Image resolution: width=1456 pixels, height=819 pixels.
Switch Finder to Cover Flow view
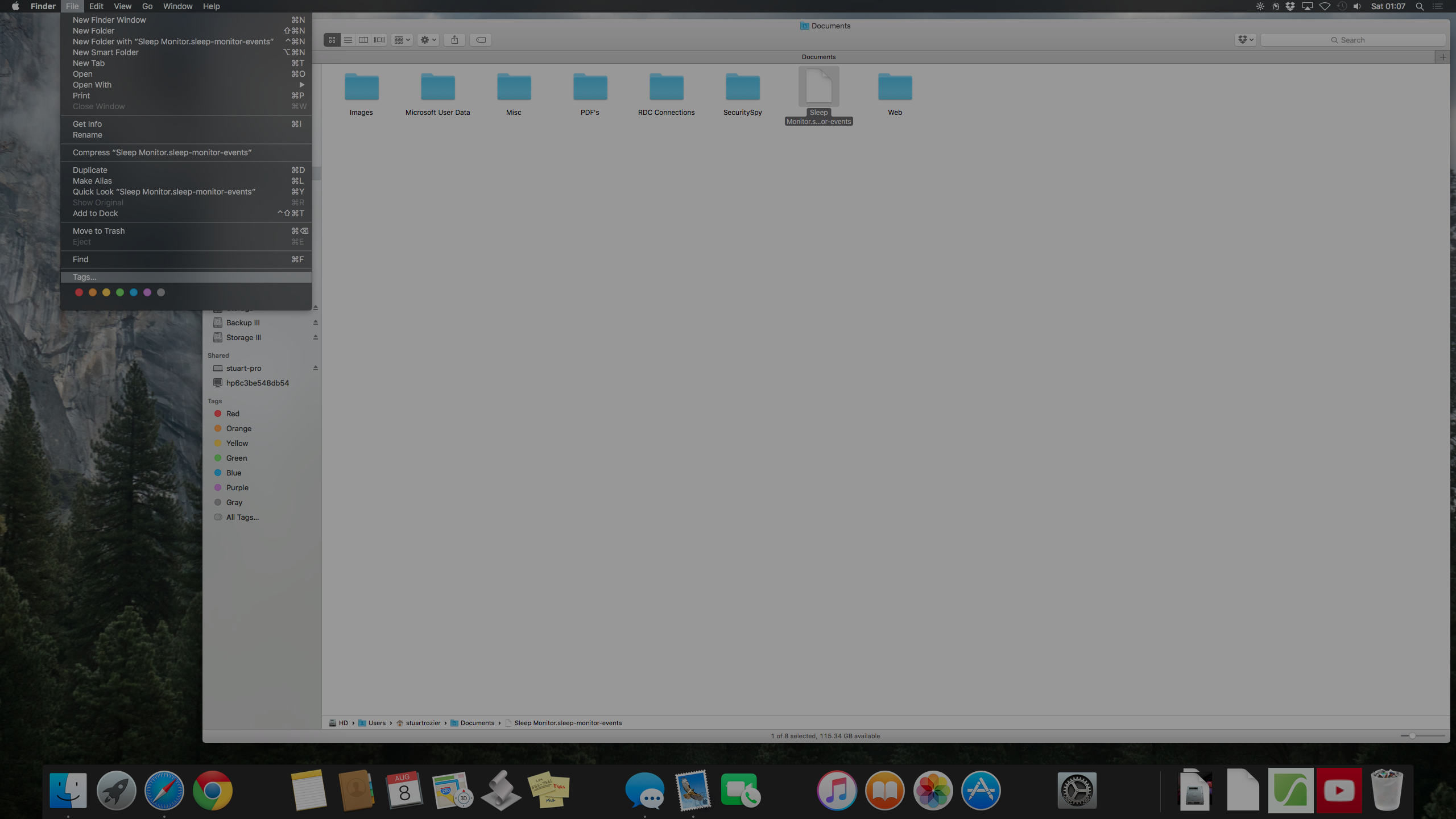(379, 40)
